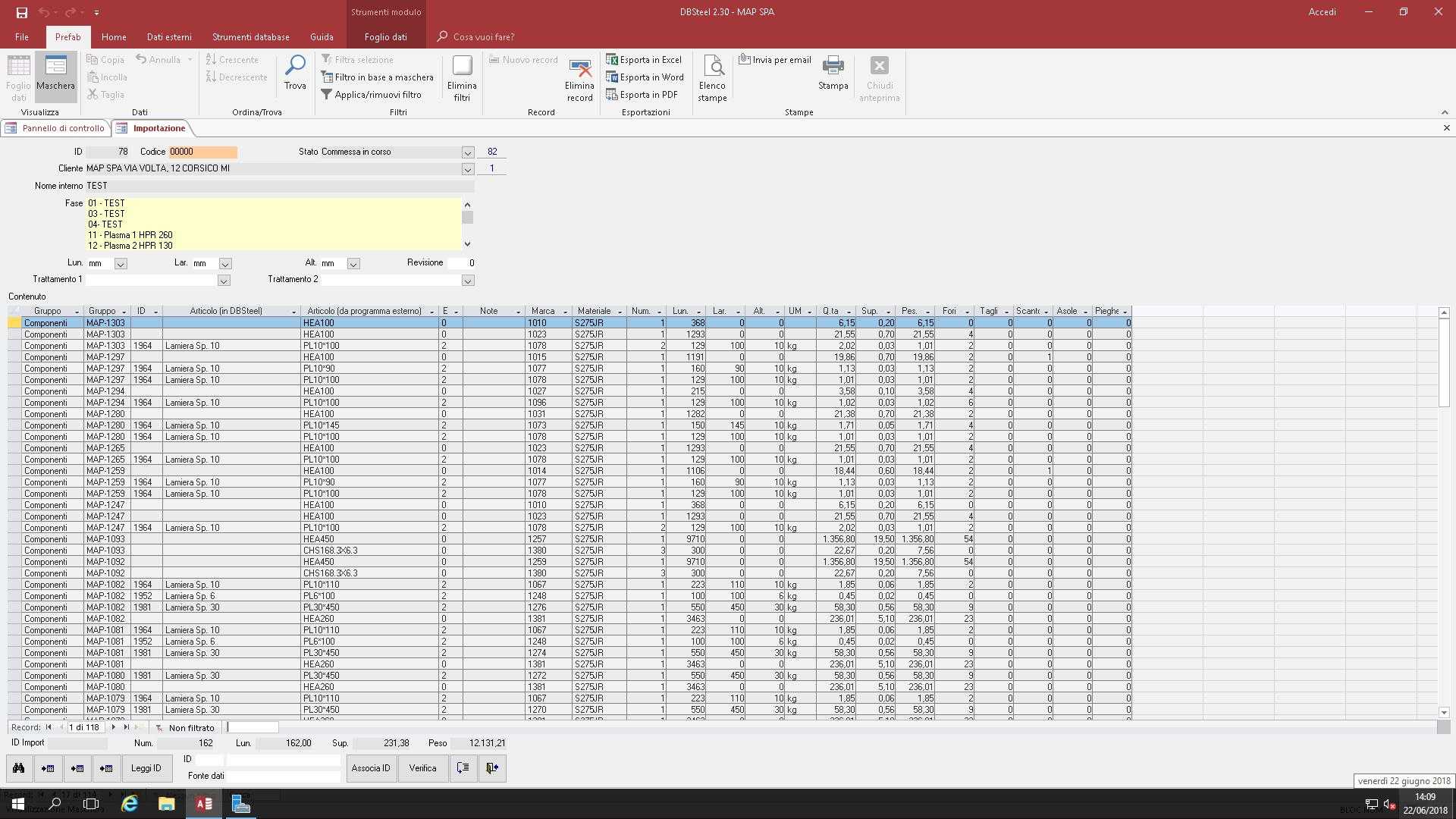Viewport: 1456px width, 819px height.
Task: Click the Codice field with 00000
Action: click(x=202, y=152)
